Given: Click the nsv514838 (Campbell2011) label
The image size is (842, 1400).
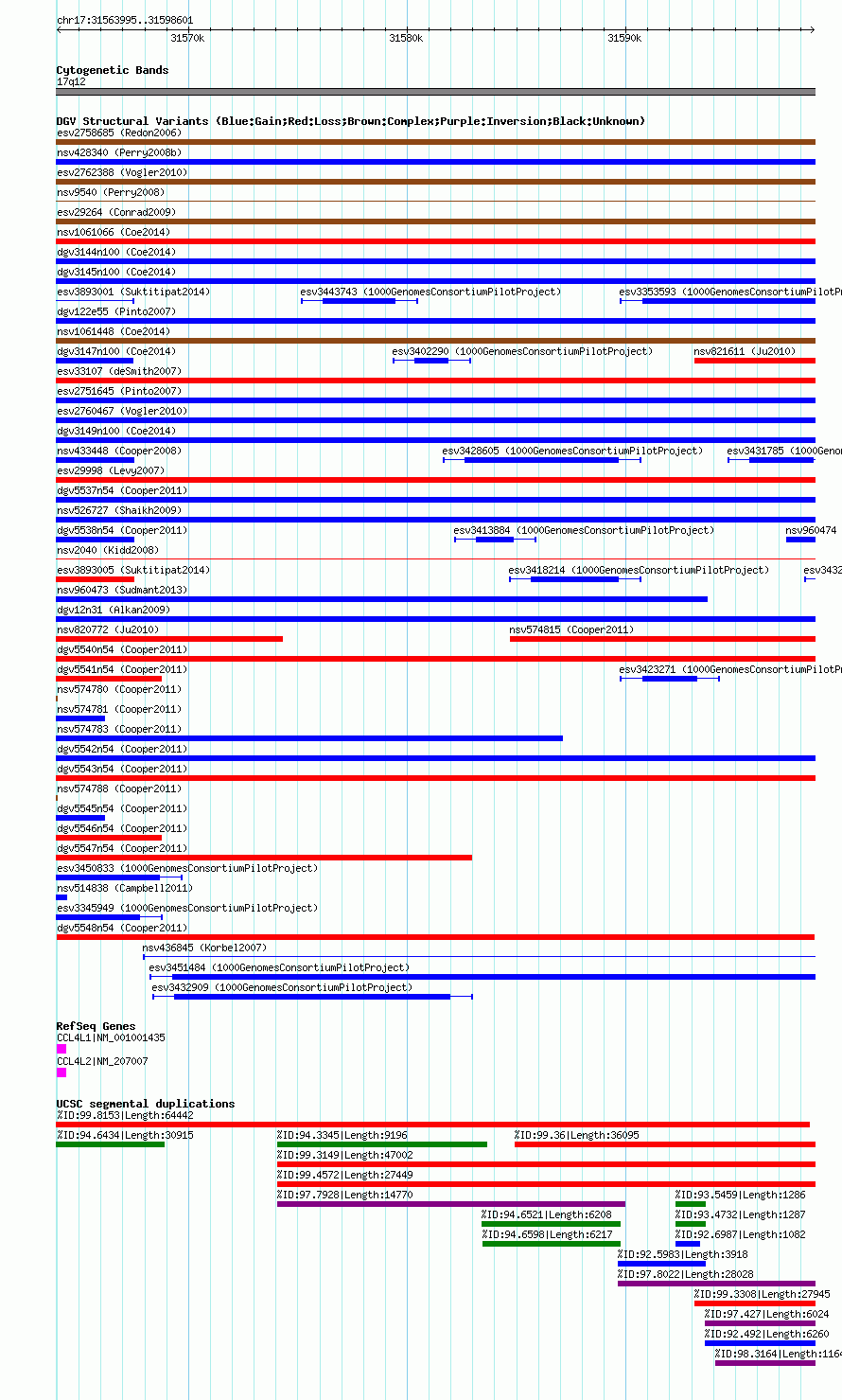Looking at the screenshot, I should [x=125, y=888].
